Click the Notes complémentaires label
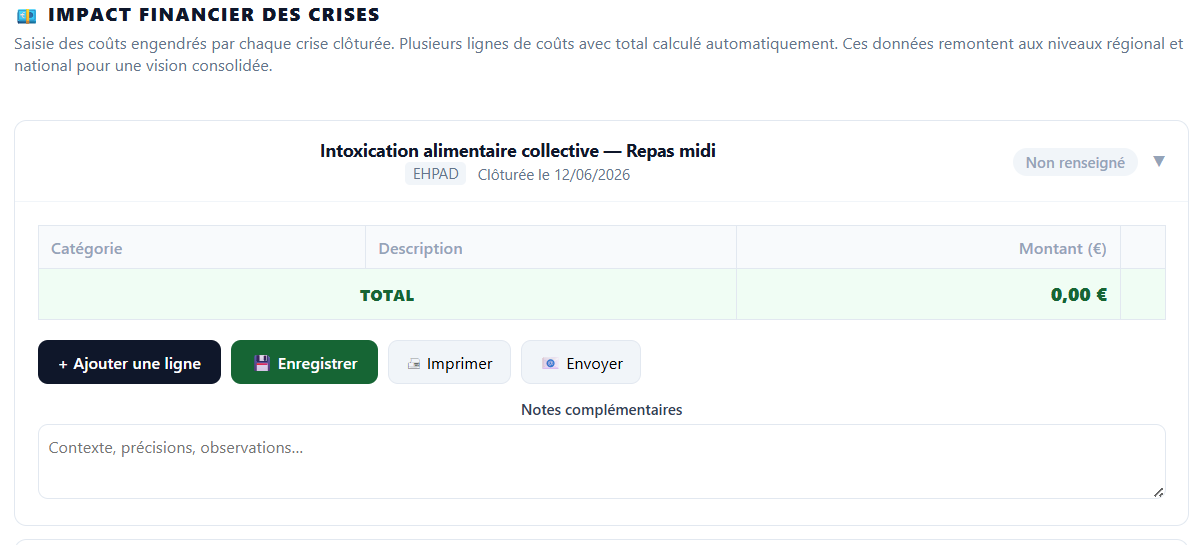This screenshot has width=1195, height=545. pos(601,409)
